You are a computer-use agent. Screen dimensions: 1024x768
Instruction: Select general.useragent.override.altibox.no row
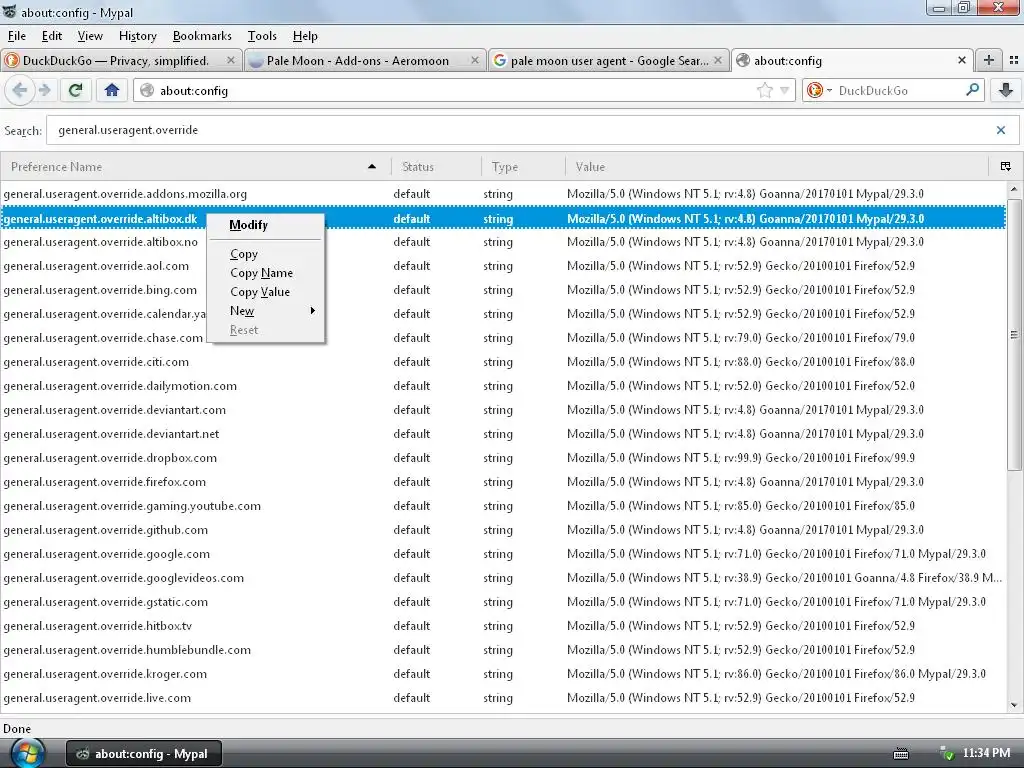pyautogui.click(x=503, y=242)
